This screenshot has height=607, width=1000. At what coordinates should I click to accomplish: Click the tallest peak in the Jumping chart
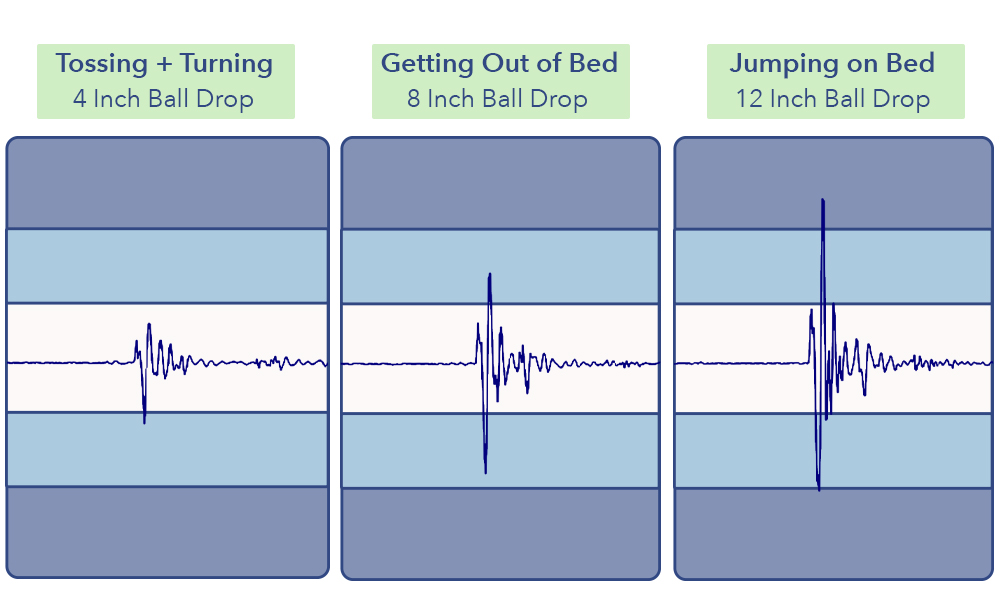(x=823, y=201)
